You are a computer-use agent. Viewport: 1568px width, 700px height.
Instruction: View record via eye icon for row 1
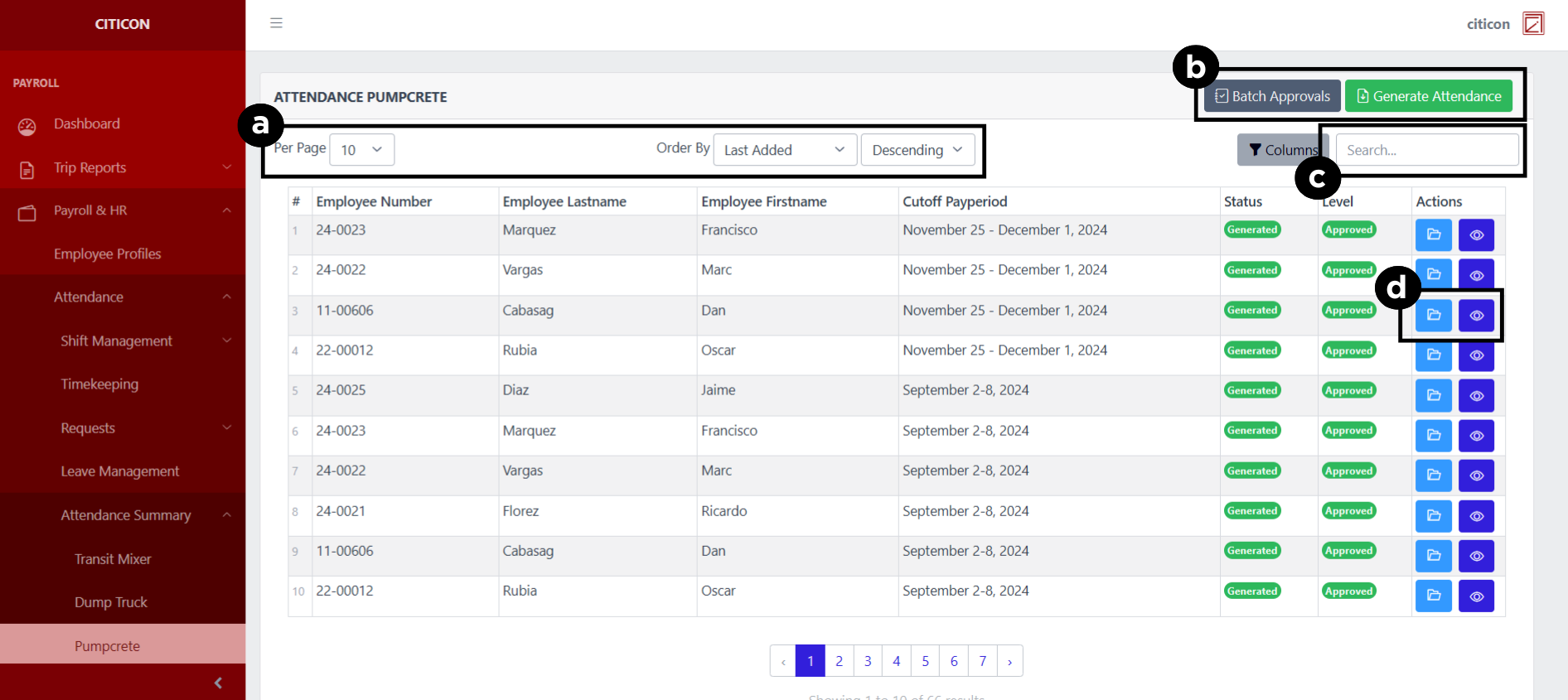(x=1476, y=235)
